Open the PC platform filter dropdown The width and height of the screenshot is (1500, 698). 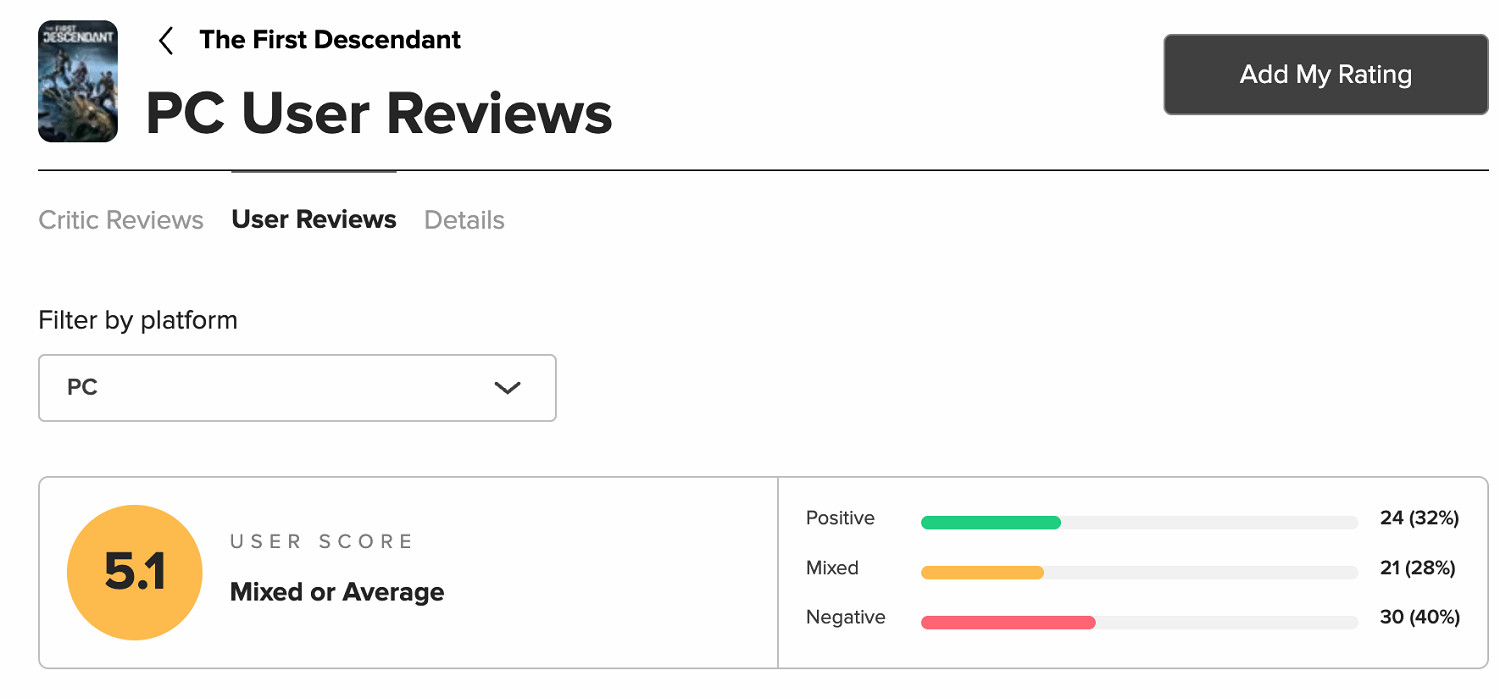297,387
